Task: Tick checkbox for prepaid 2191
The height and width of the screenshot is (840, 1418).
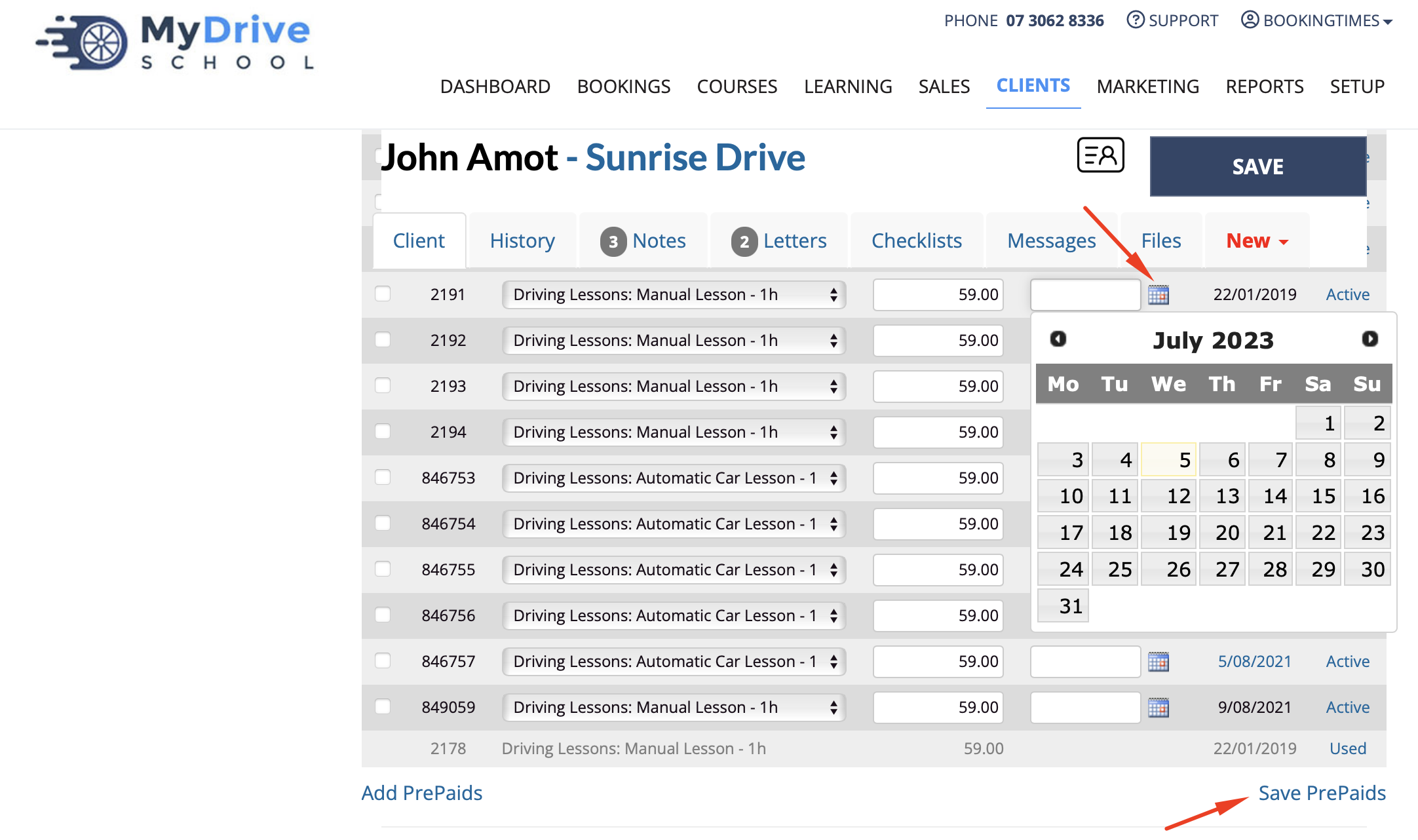Action: tap(383, 294)
